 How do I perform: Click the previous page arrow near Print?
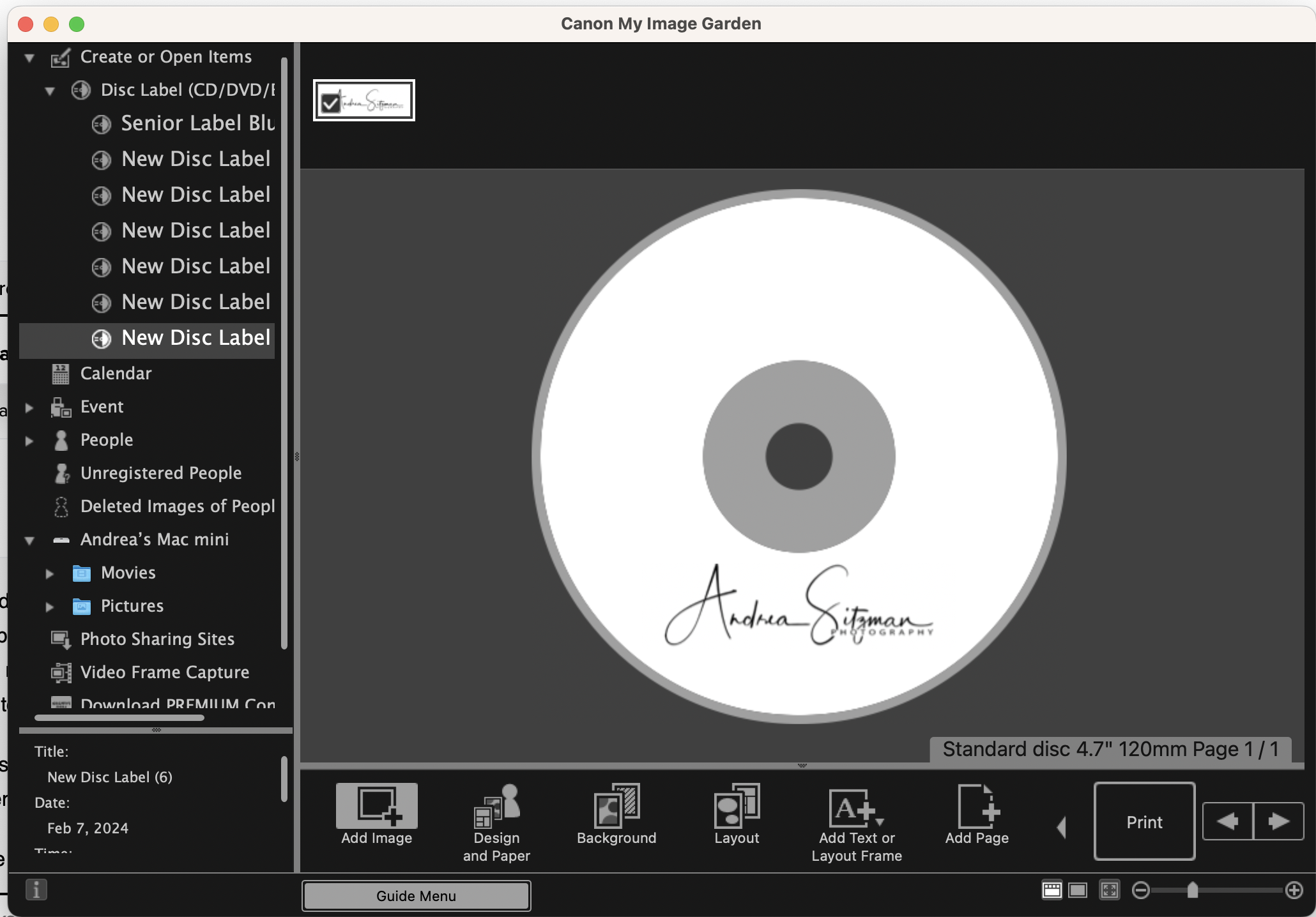pos(1227,822)
